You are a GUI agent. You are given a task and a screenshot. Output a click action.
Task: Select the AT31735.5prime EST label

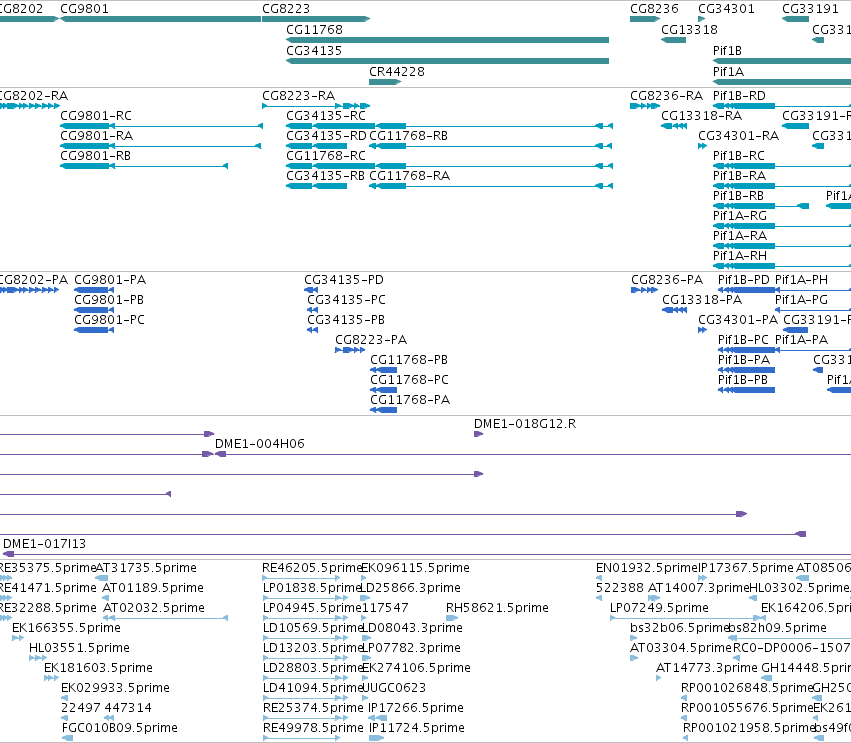tap(146, 568)
